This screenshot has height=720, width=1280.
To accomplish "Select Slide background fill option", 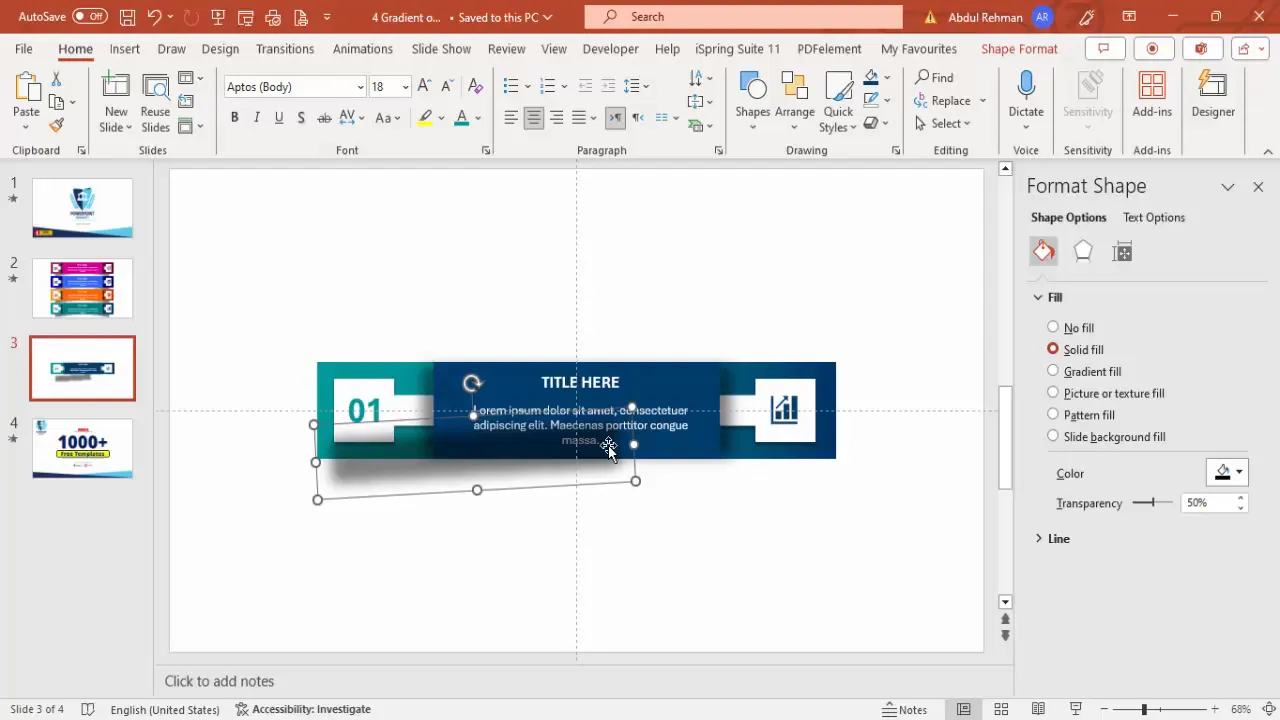I will tap(1106, 437).
